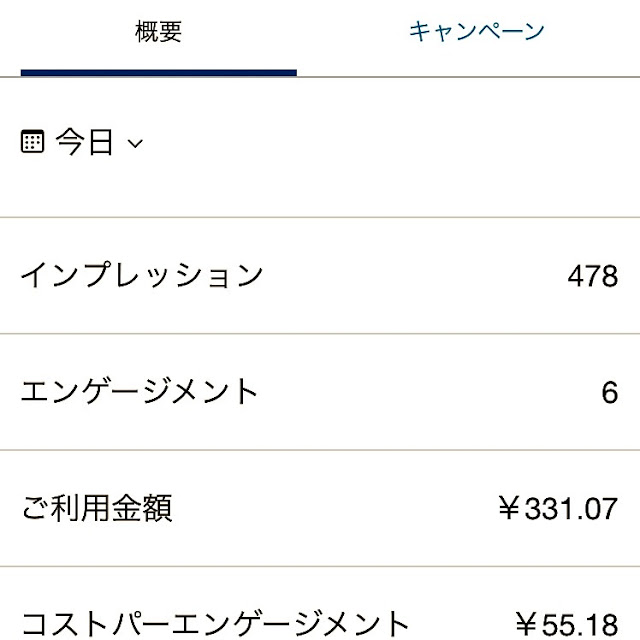
Task: Switch to the キャンペーン tab
Action: [476, 31]
